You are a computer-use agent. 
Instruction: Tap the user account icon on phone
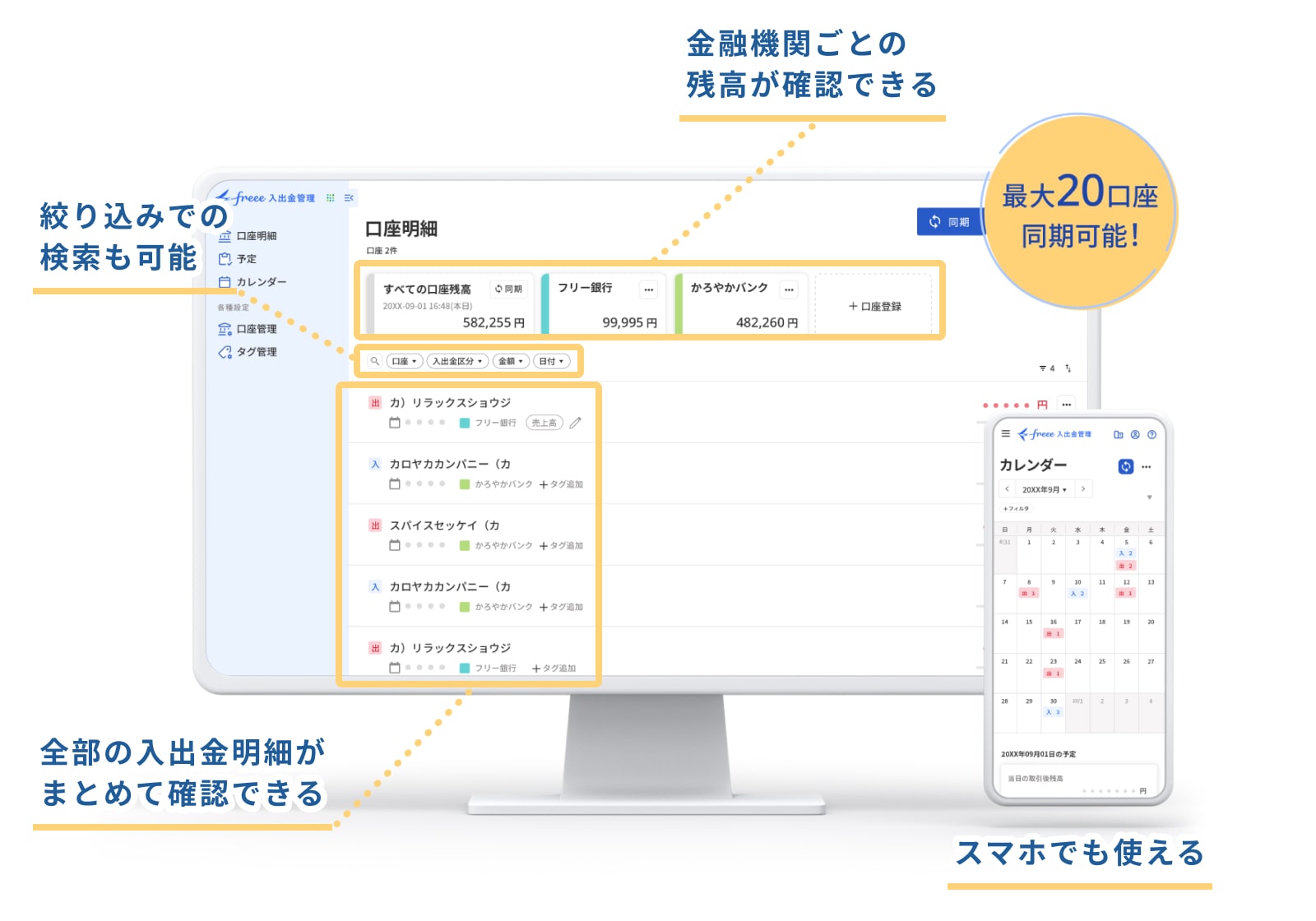[x=1135, y=434]
